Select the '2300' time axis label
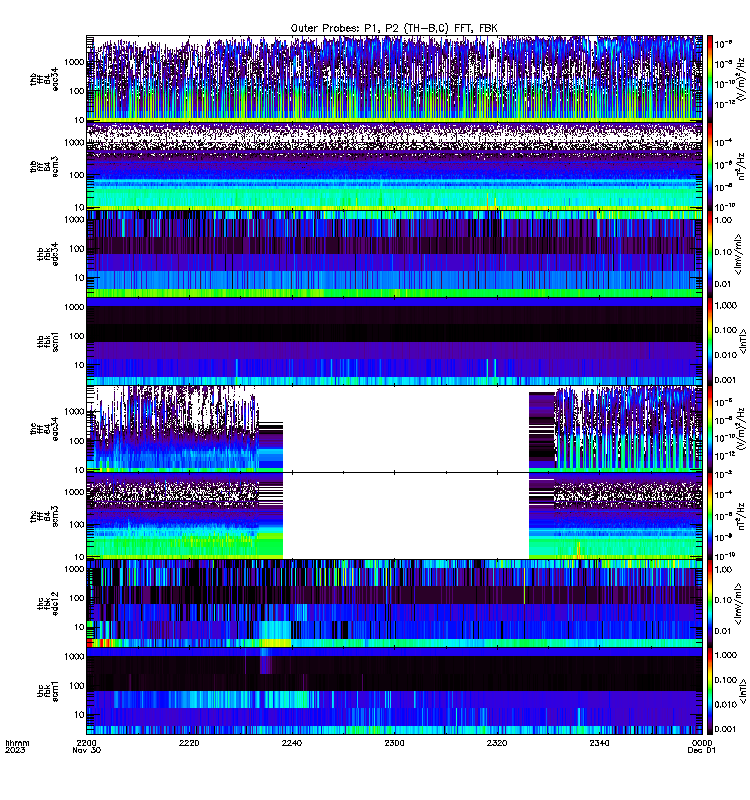The image size is (750, 800). (x=394, y=743)
